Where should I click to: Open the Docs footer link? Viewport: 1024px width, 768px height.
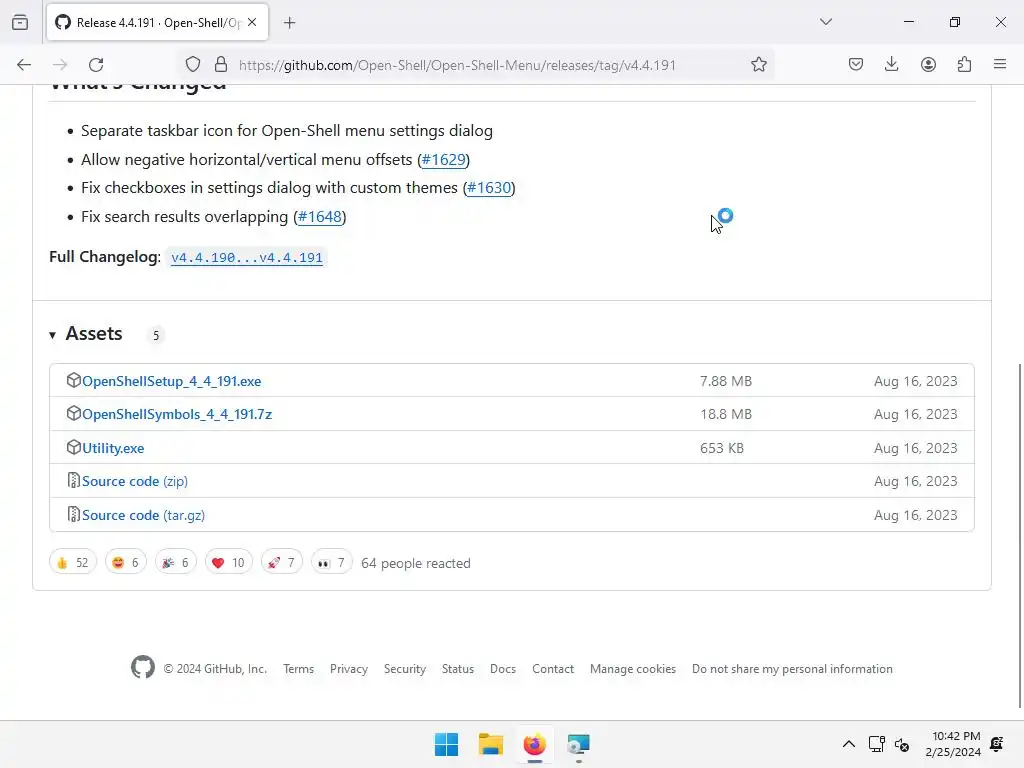(503, 669)
